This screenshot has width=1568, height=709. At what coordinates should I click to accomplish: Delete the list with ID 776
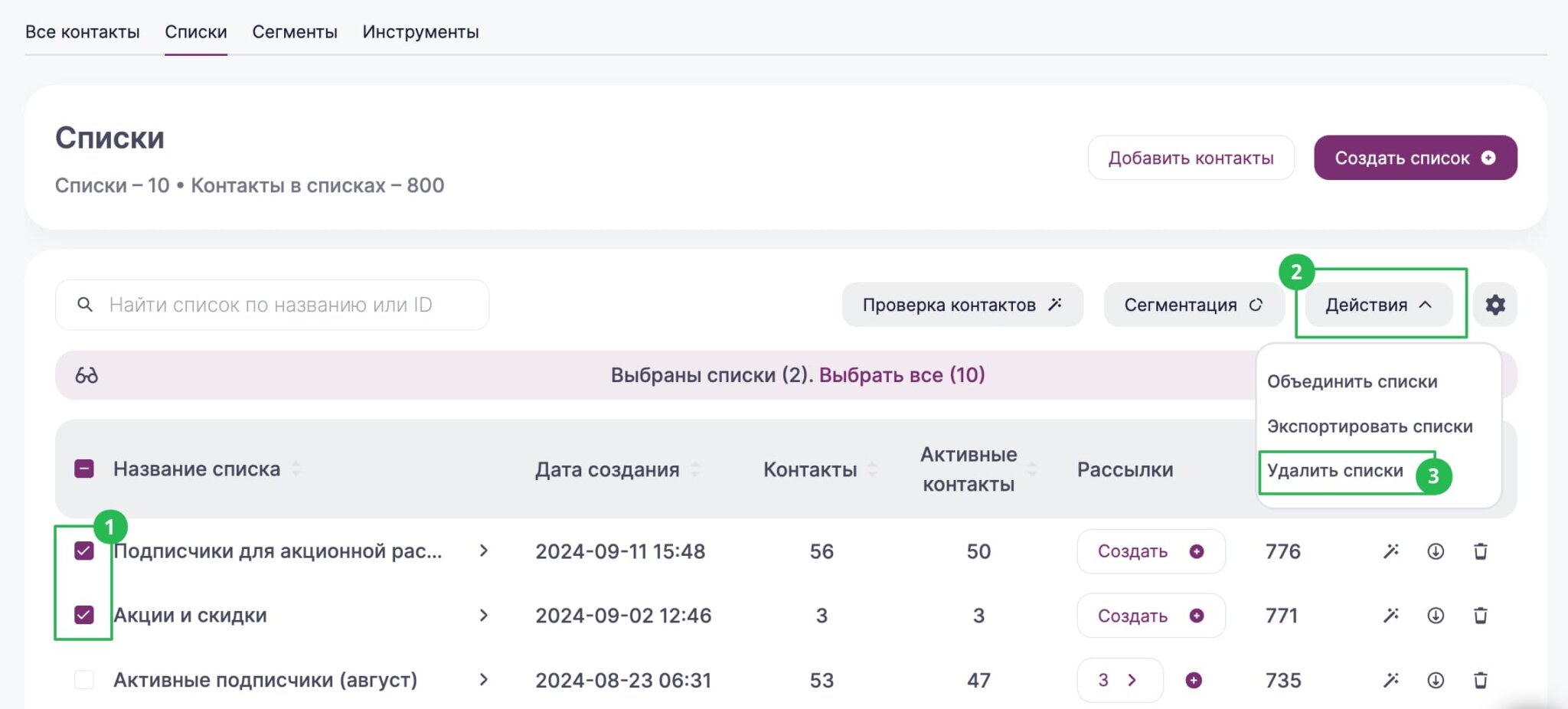point(1480,551)
